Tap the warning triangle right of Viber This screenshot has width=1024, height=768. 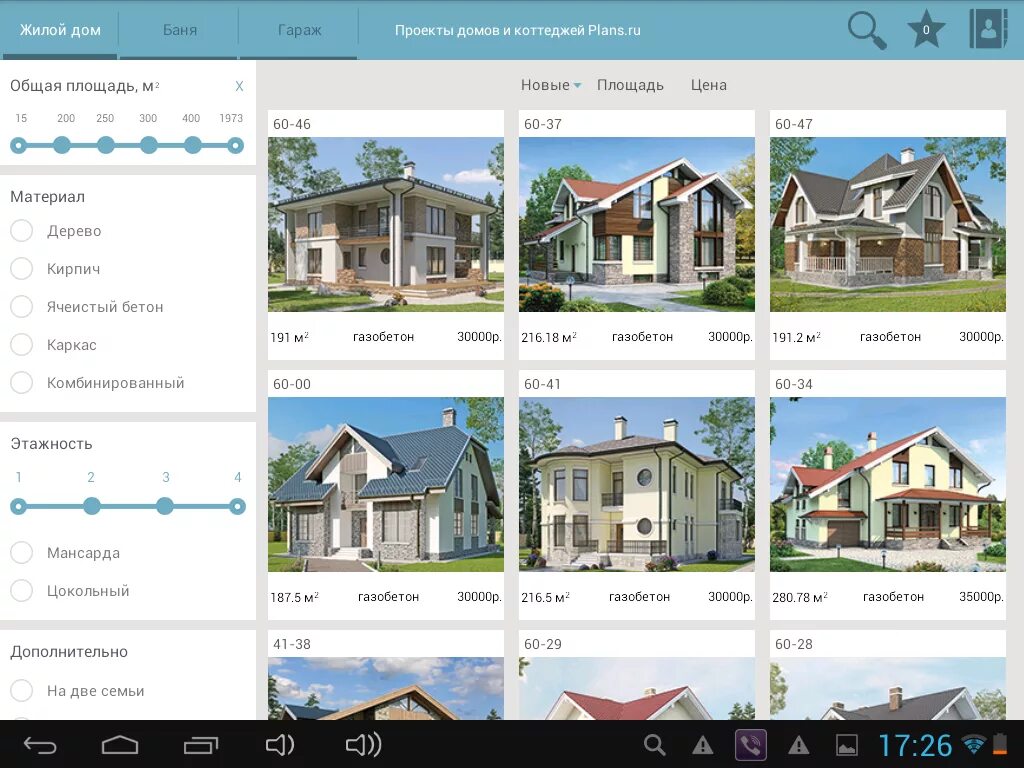click(x=799, y=745)
